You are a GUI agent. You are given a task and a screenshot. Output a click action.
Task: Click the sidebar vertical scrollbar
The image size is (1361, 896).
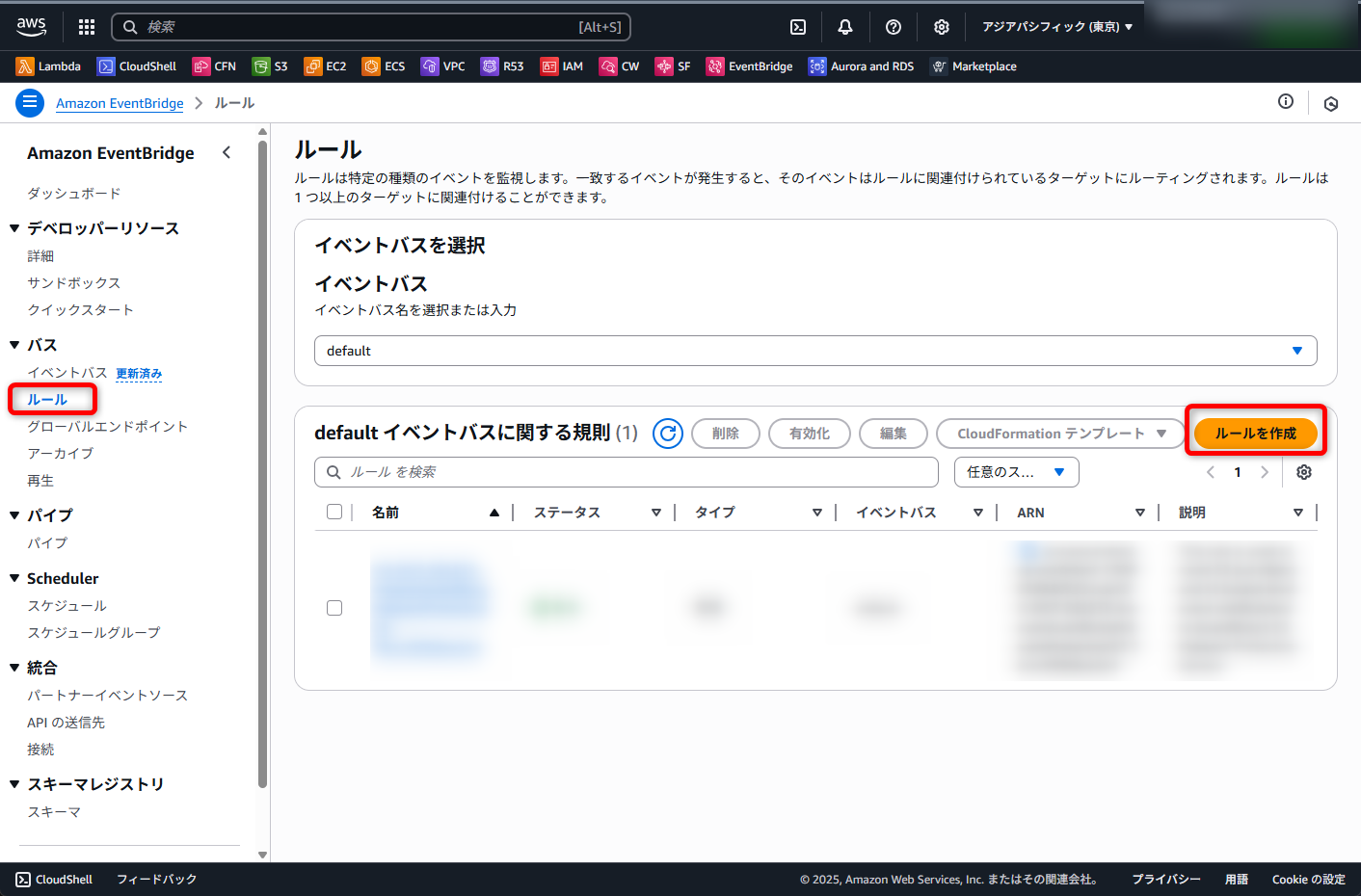pos(262,462)
